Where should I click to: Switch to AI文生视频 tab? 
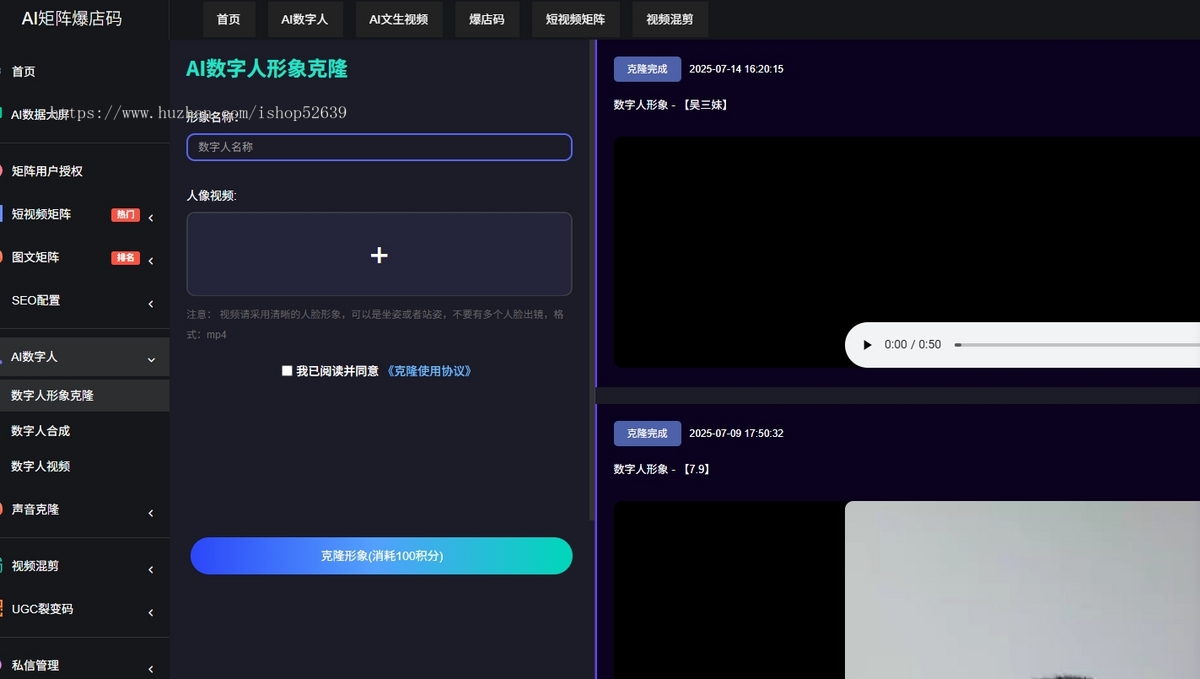[x=398, y=19]
